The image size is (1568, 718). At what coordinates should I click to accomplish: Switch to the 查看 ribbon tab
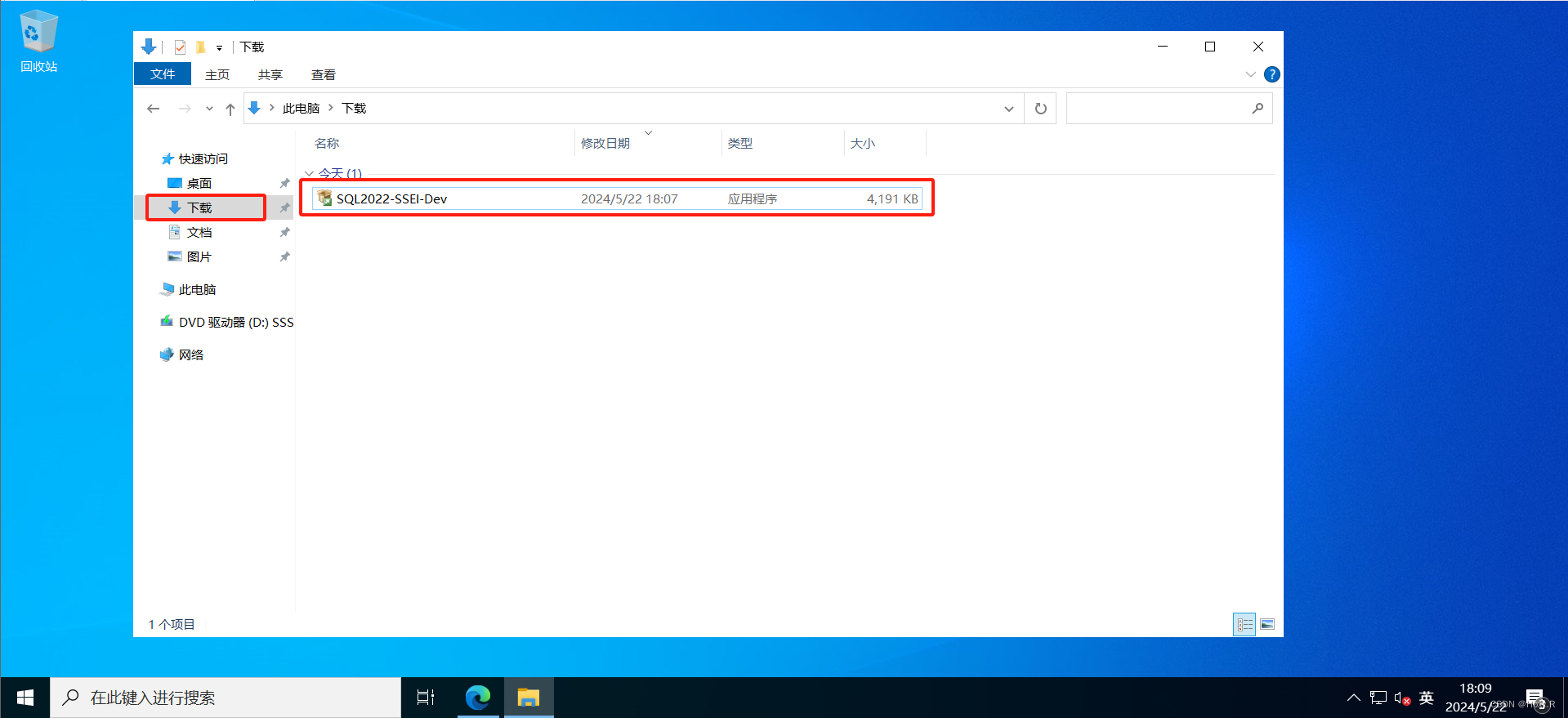(324, 74)
